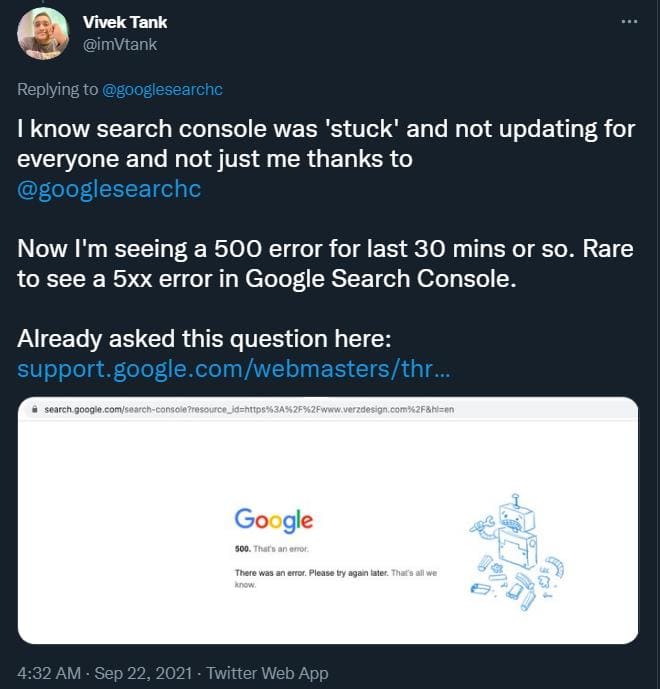660x689 pixels.
Task: Click the "Replying to" label text
Action: coord(58,89)
